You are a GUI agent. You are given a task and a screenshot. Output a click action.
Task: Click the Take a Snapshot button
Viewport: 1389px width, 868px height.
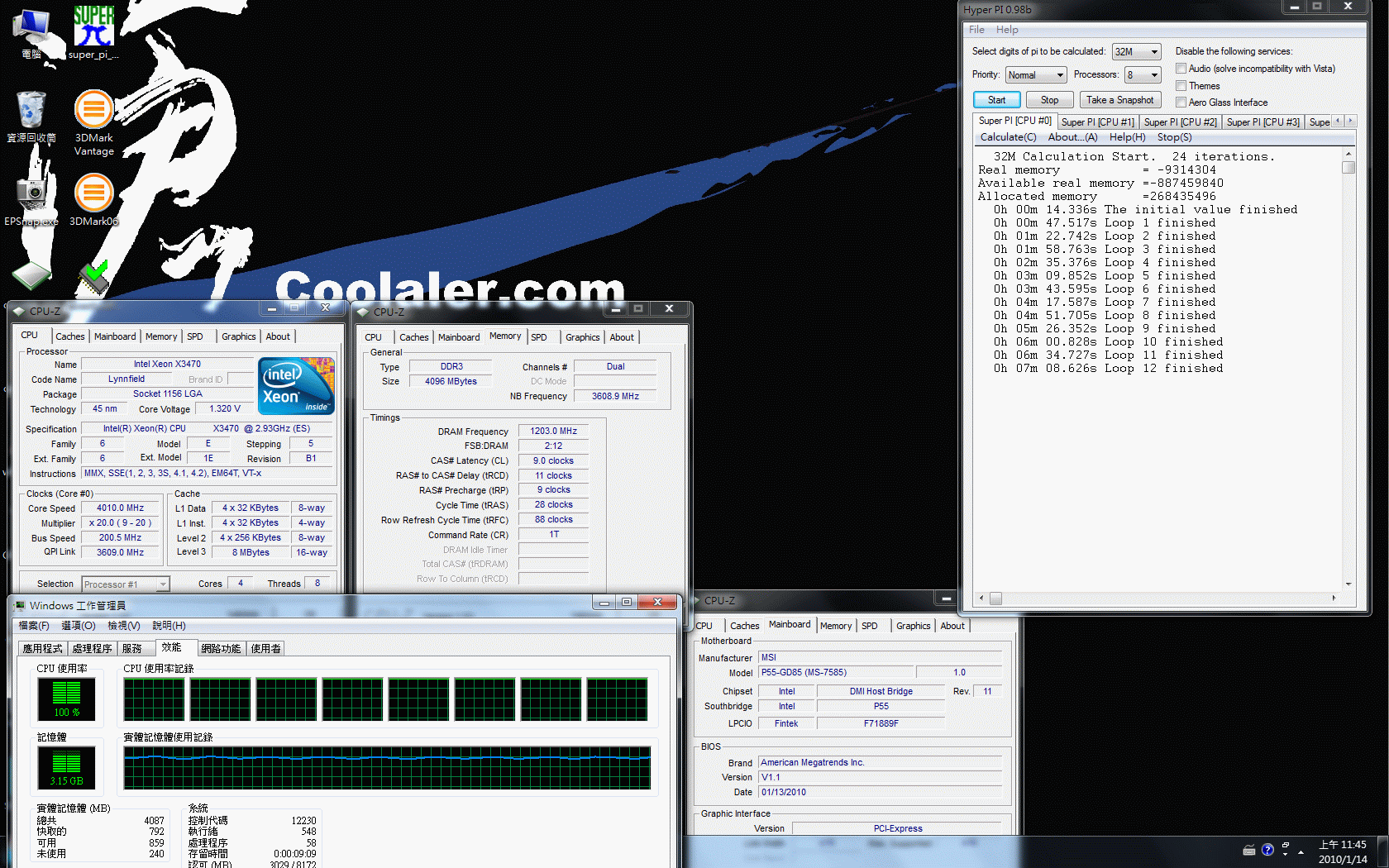coord(1120,100)
